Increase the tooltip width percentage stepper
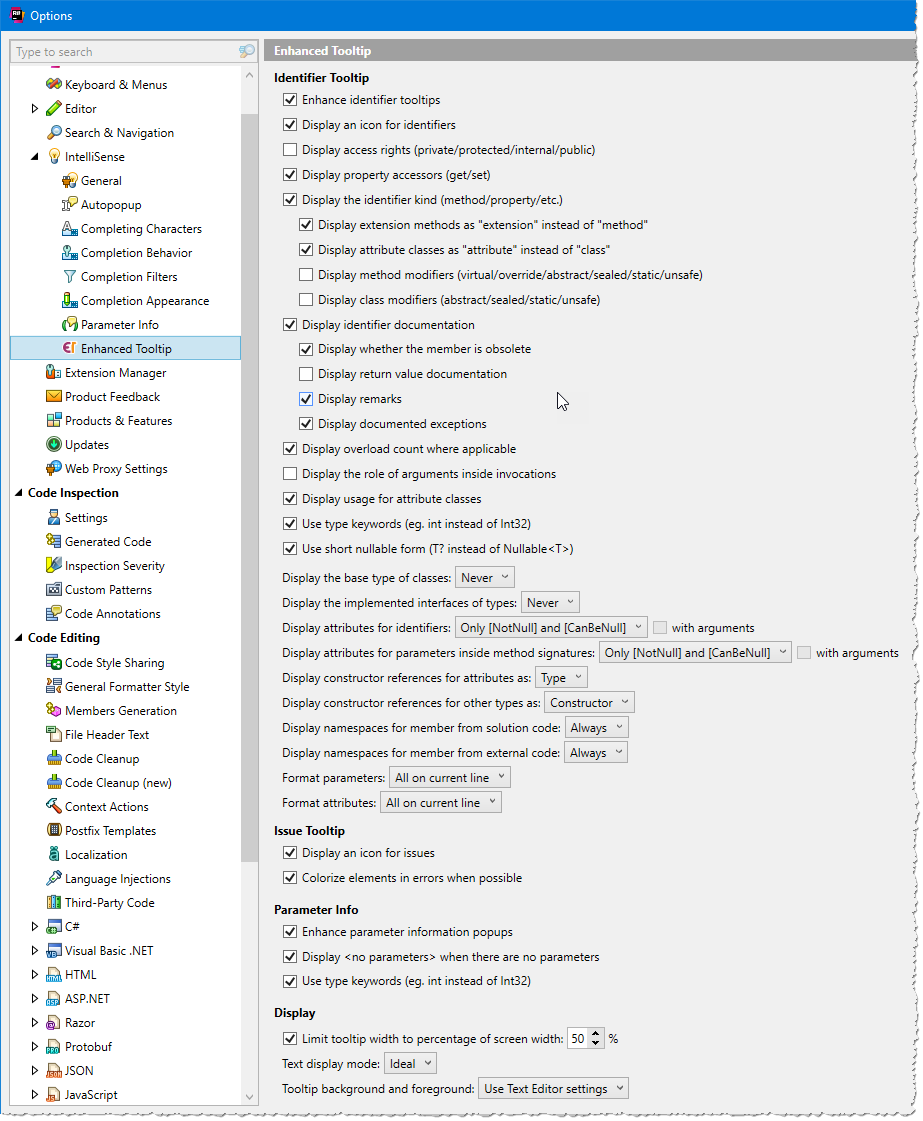Screen dimensions: 923x1121 [x=596, y=1034]
